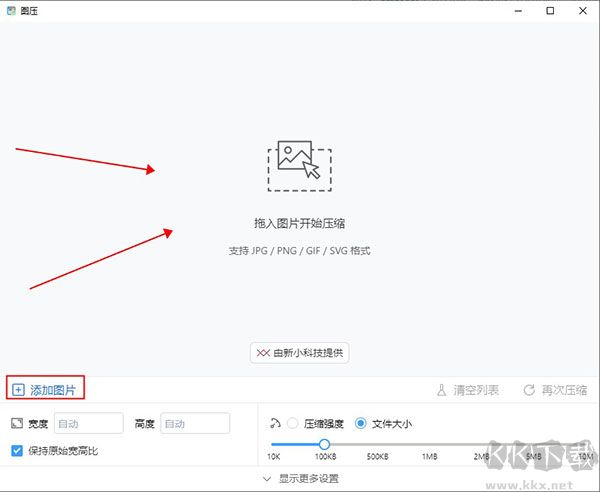
Task: Minimize the 图压 window
Action: click(x=518, y=11)
